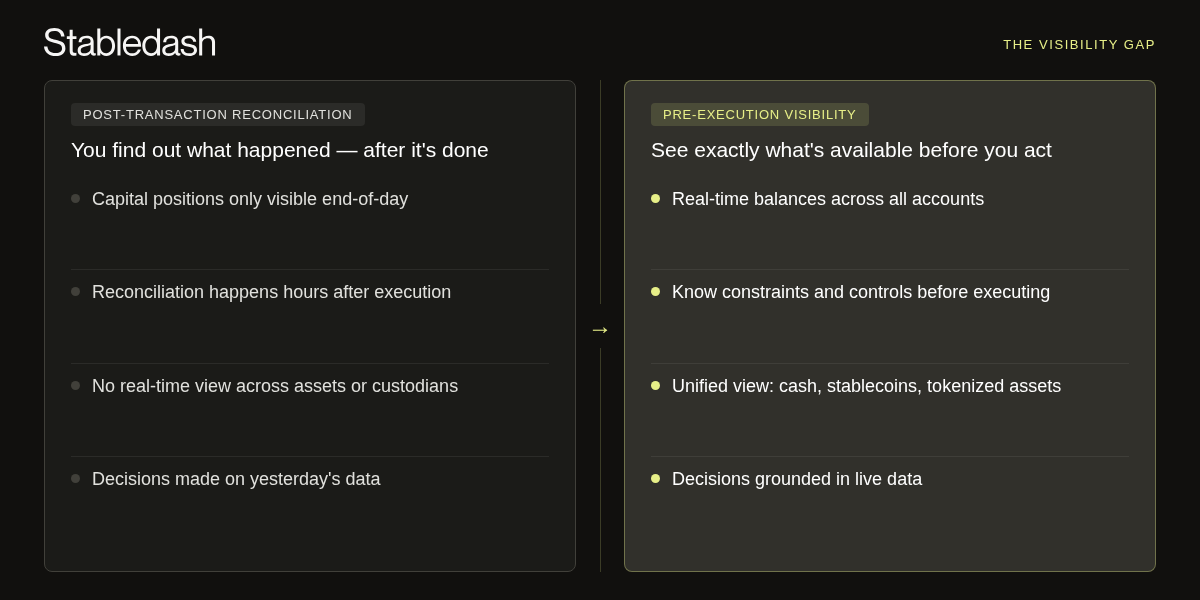
Task: Click "Reconciliation happens hours after execution" text
Action: click(x=271, y=292)
